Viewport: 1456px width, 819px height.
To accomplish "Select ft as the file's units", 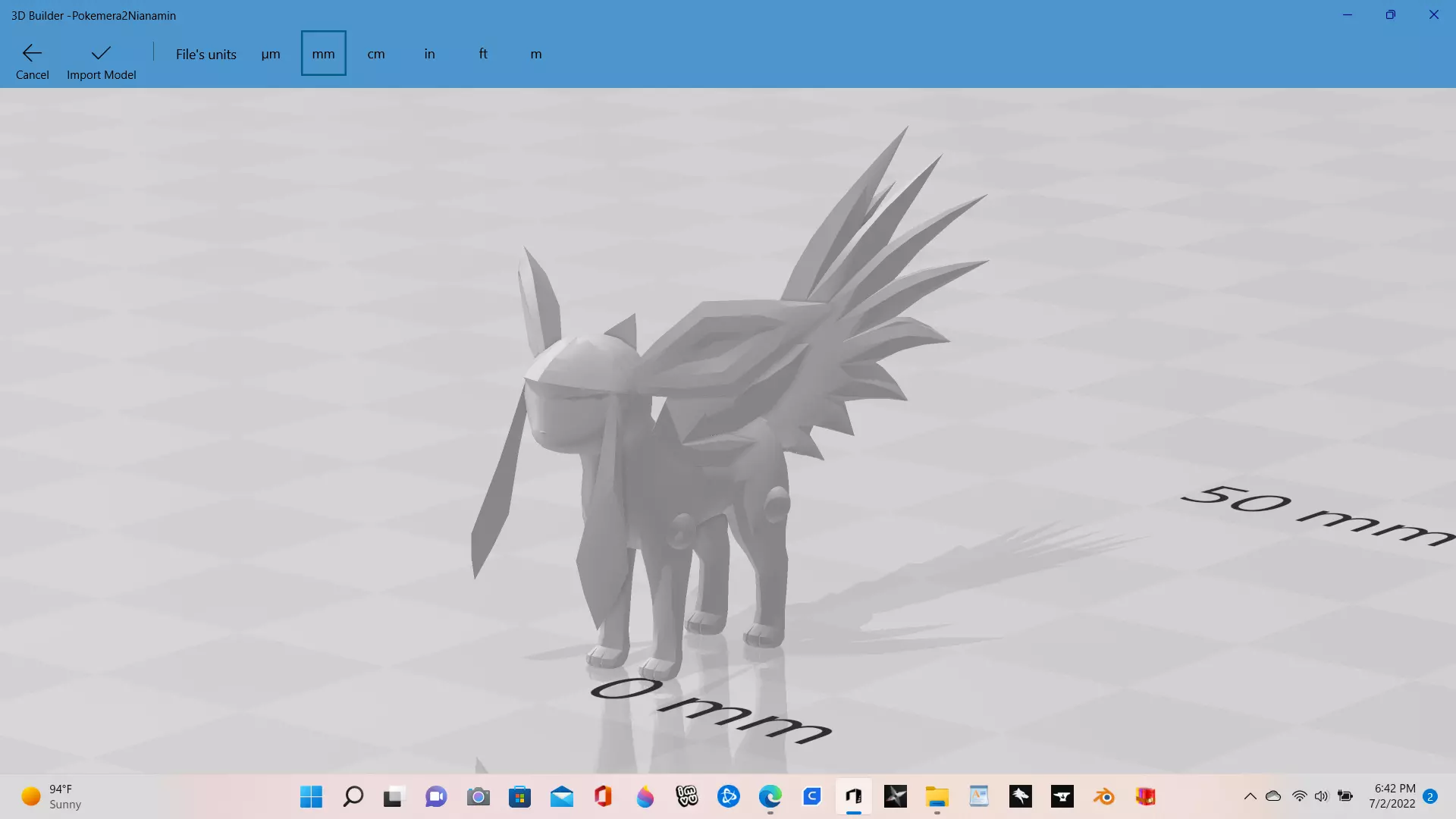I will point(483,54).
